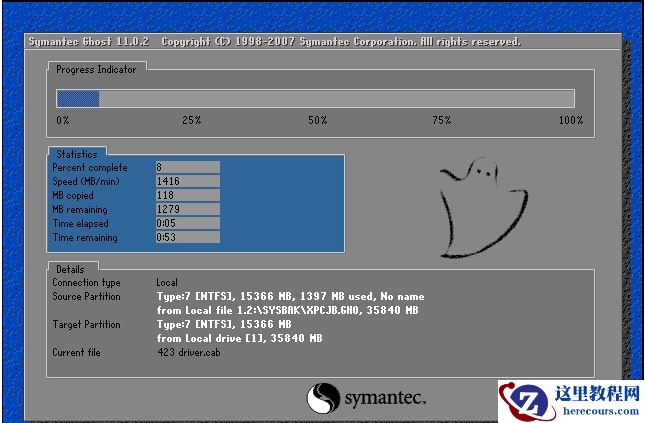Click the 75% scale label
This screenshot has height=423, width=645.
click(442, 120)
